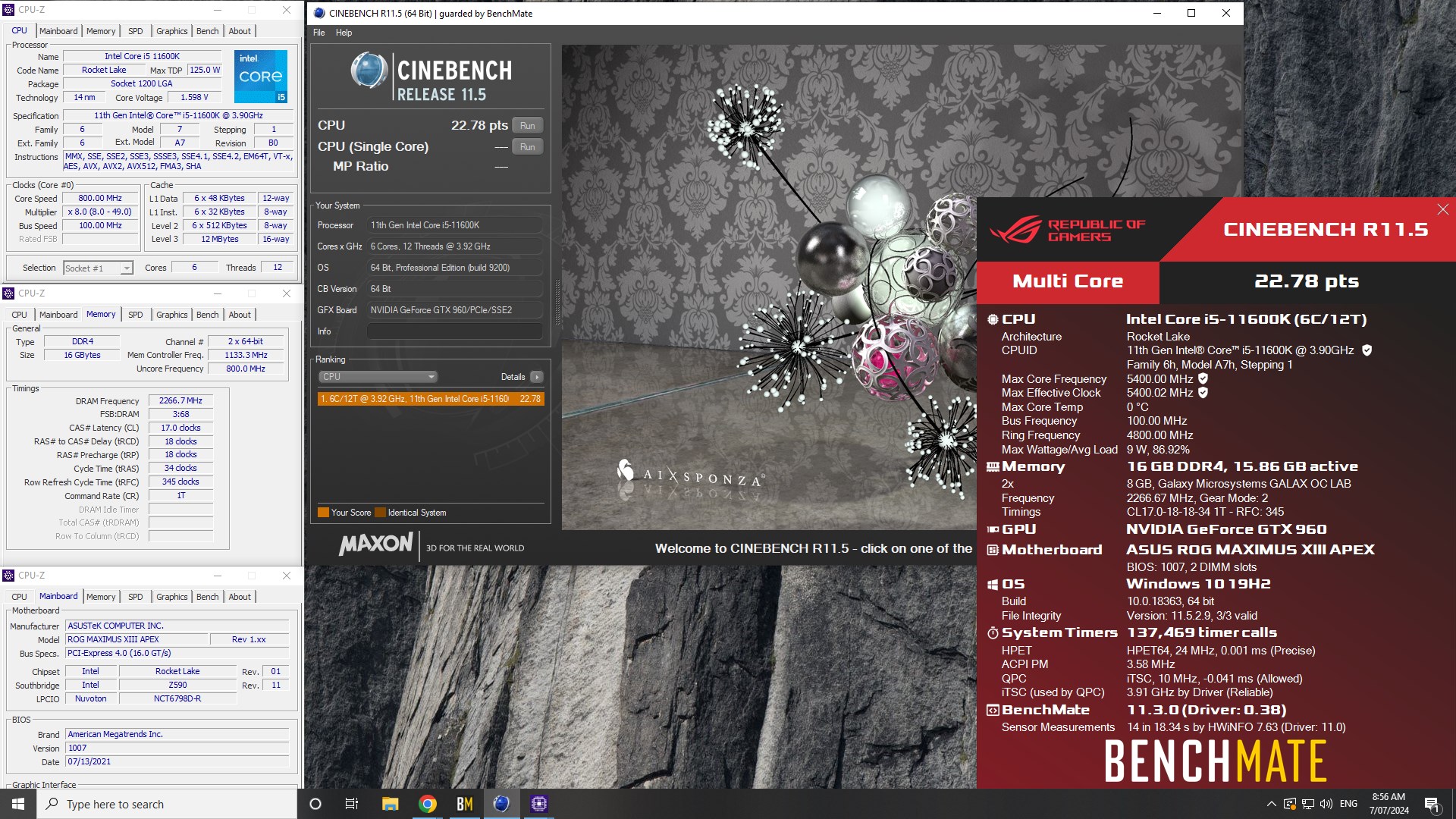Screen dimensions: 1456x819
Task: Launch File Explorer from the taskbar
Action: [390, 804]
